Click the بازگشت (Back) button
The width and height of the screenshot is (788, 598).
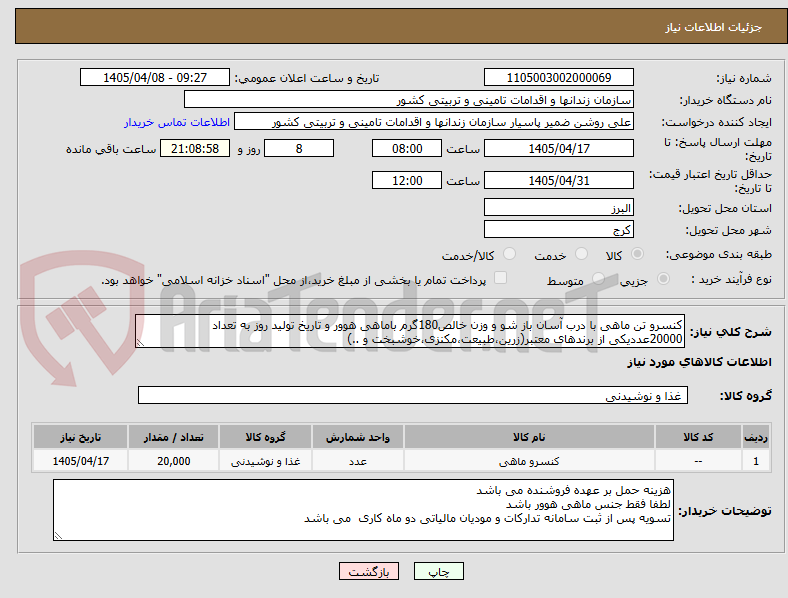click(x=369, y=571)
